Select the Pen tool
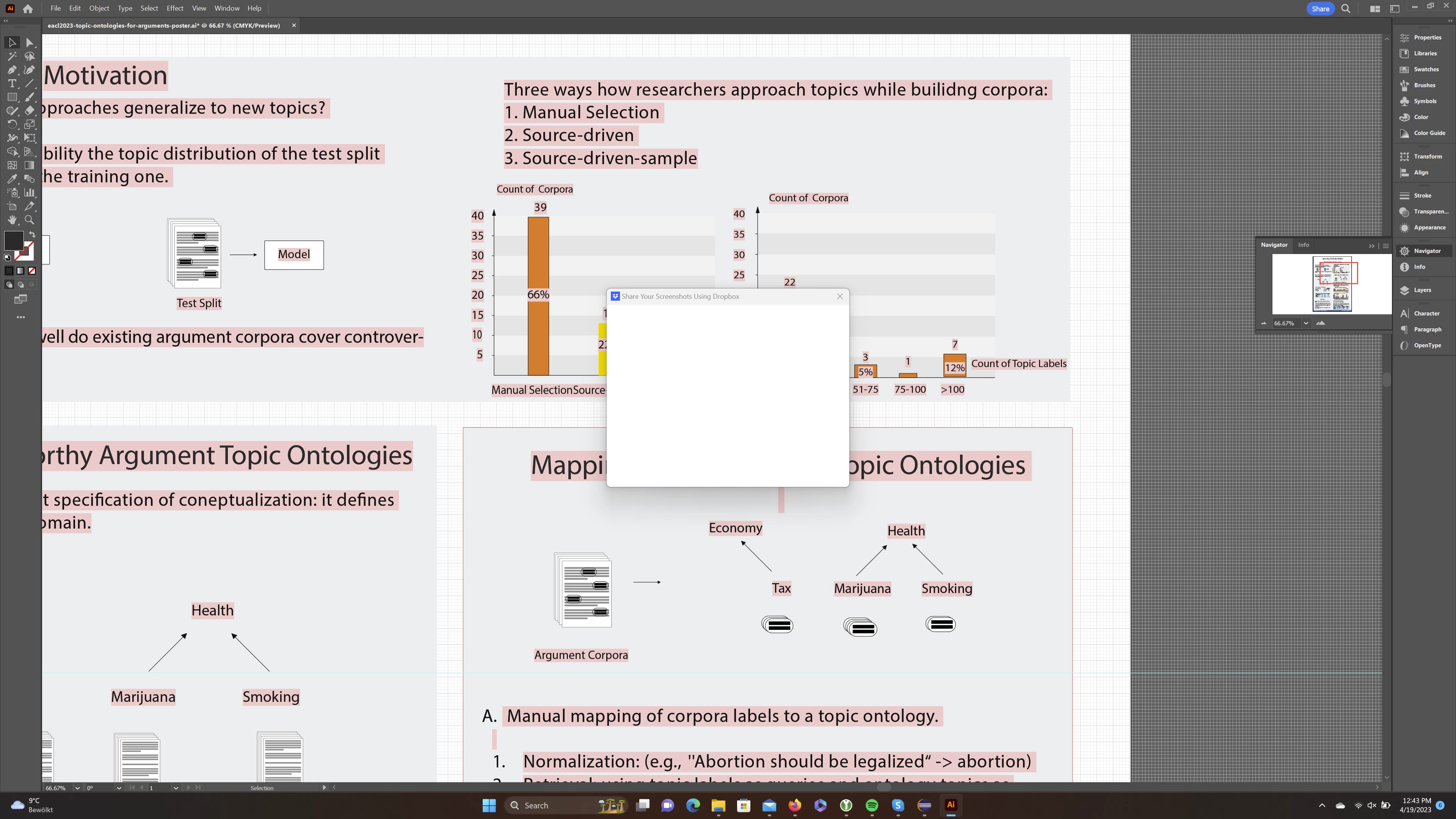Viewport: 1456px width, 819px height. point(12,70)
